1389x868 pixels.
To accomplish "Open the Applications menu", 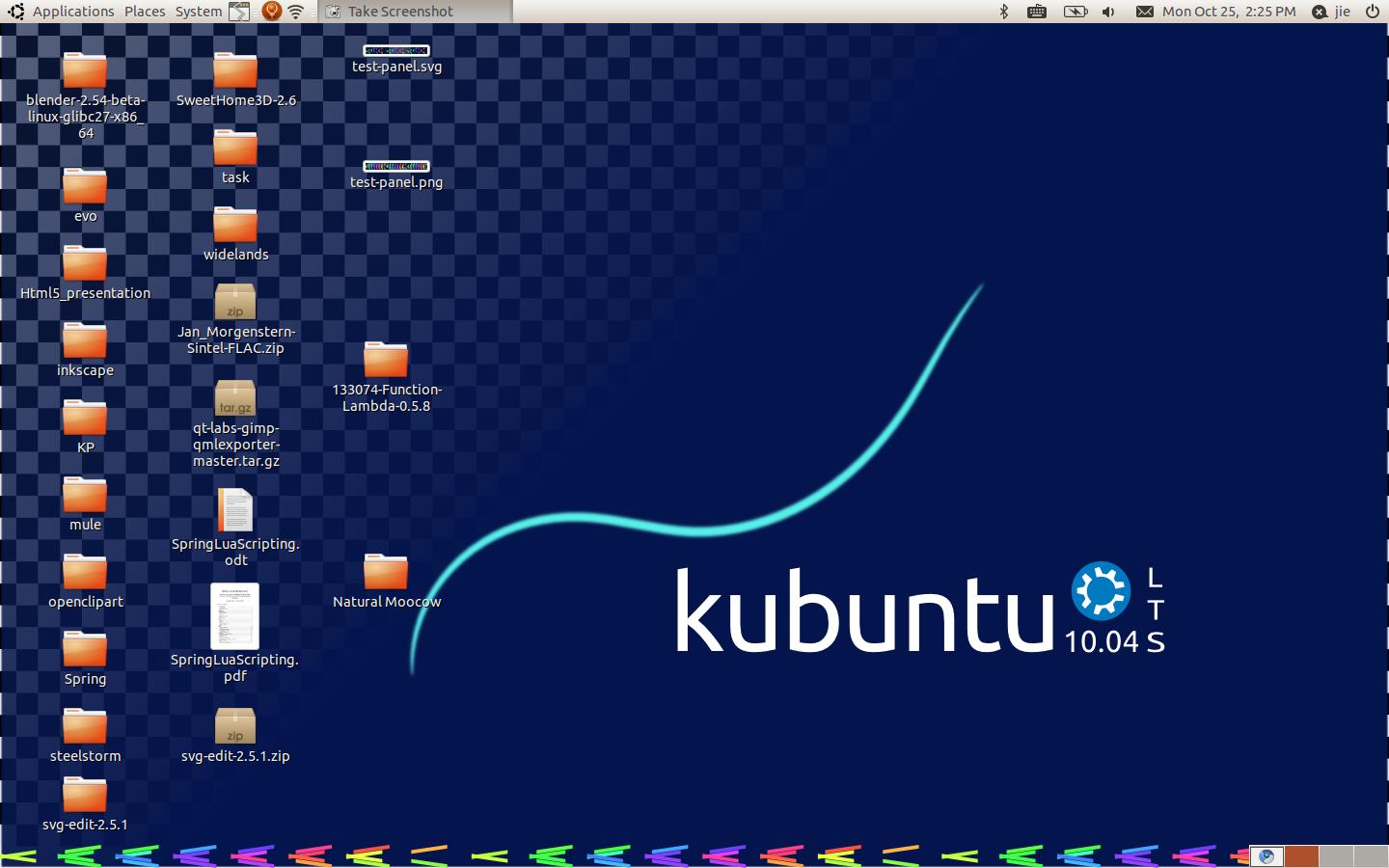I will (73, 12).
